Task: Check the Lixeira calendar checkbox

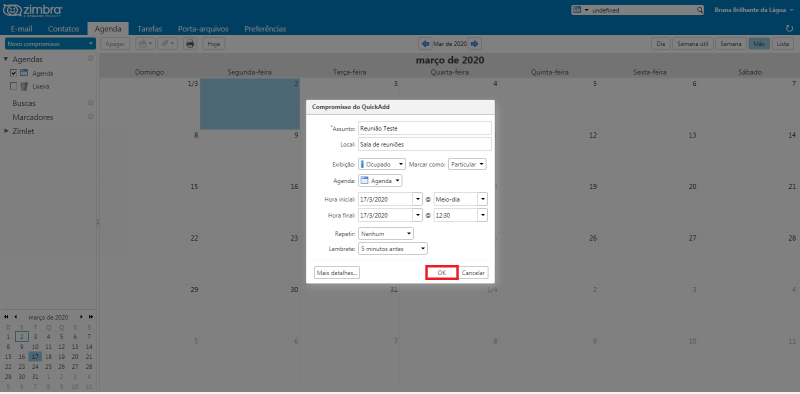Action: coord(14,86)
